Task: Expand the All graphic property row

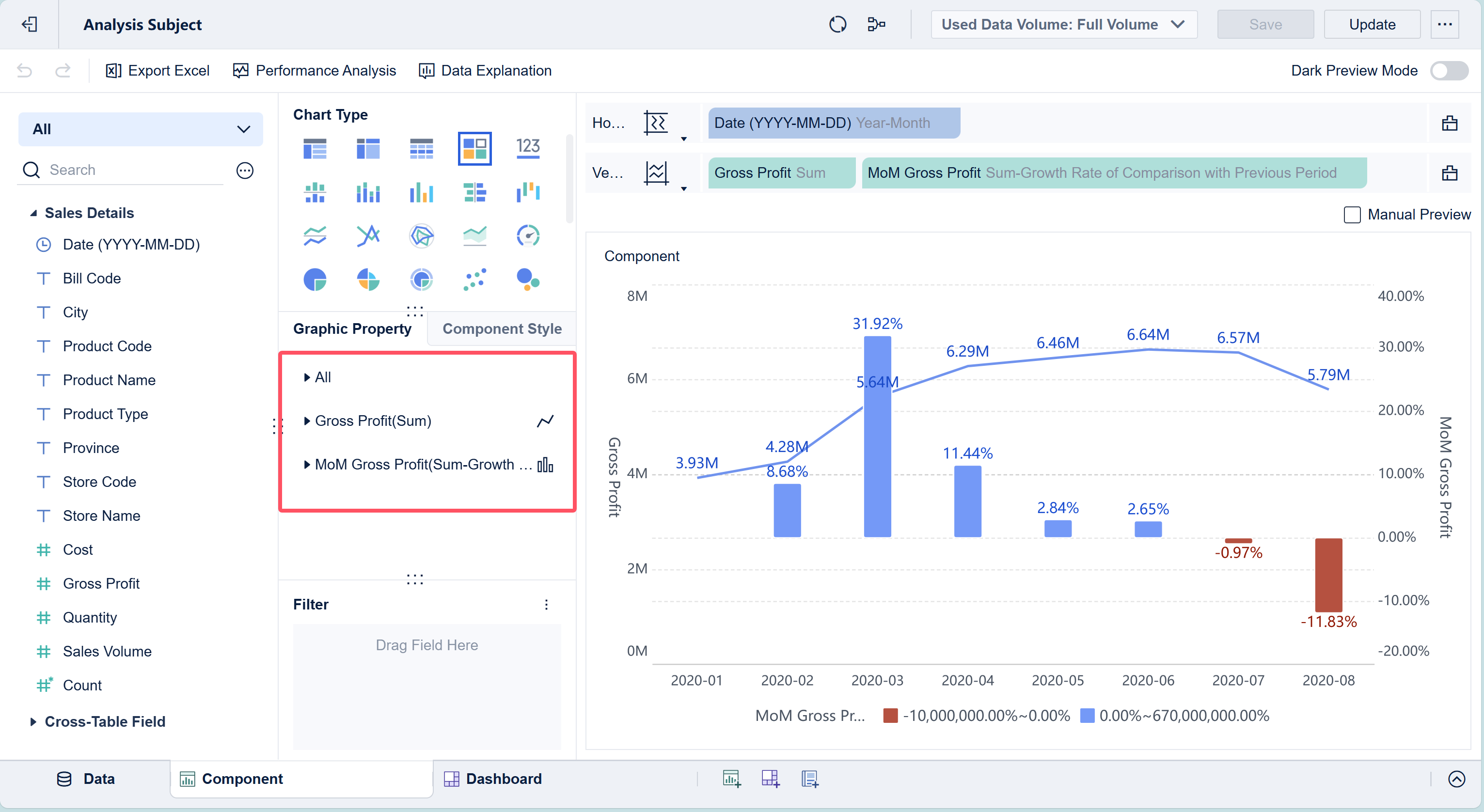Action: click(x=306, y=377)
